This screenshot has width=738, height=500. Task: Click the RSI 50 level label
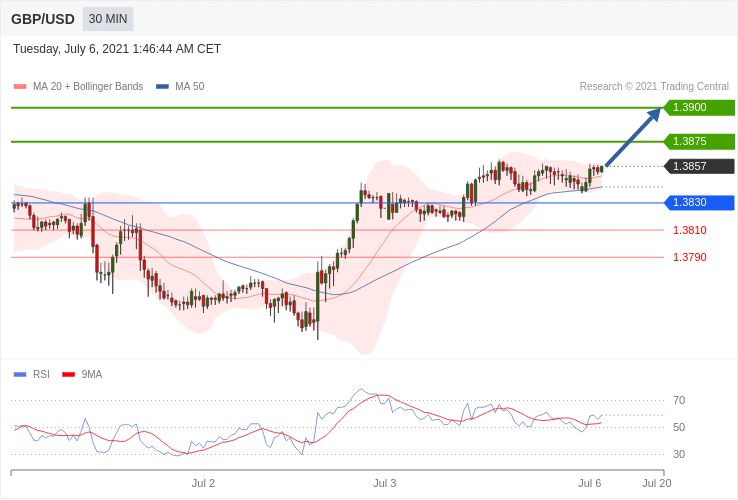[679, 427]
